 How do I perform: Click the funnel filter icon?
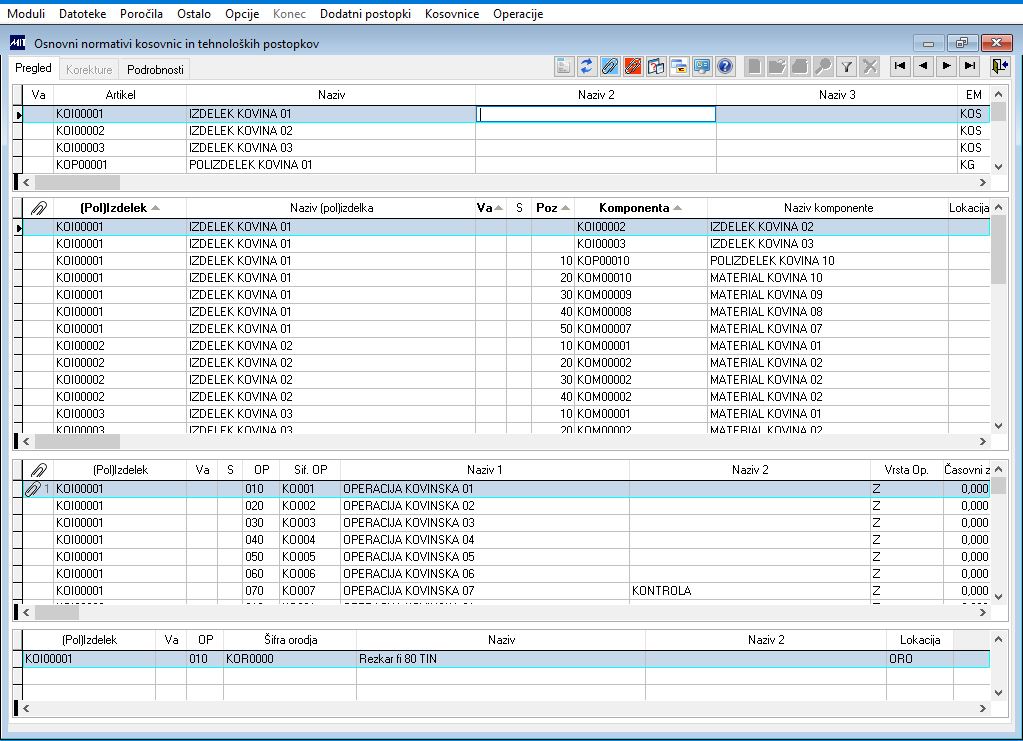846,66
